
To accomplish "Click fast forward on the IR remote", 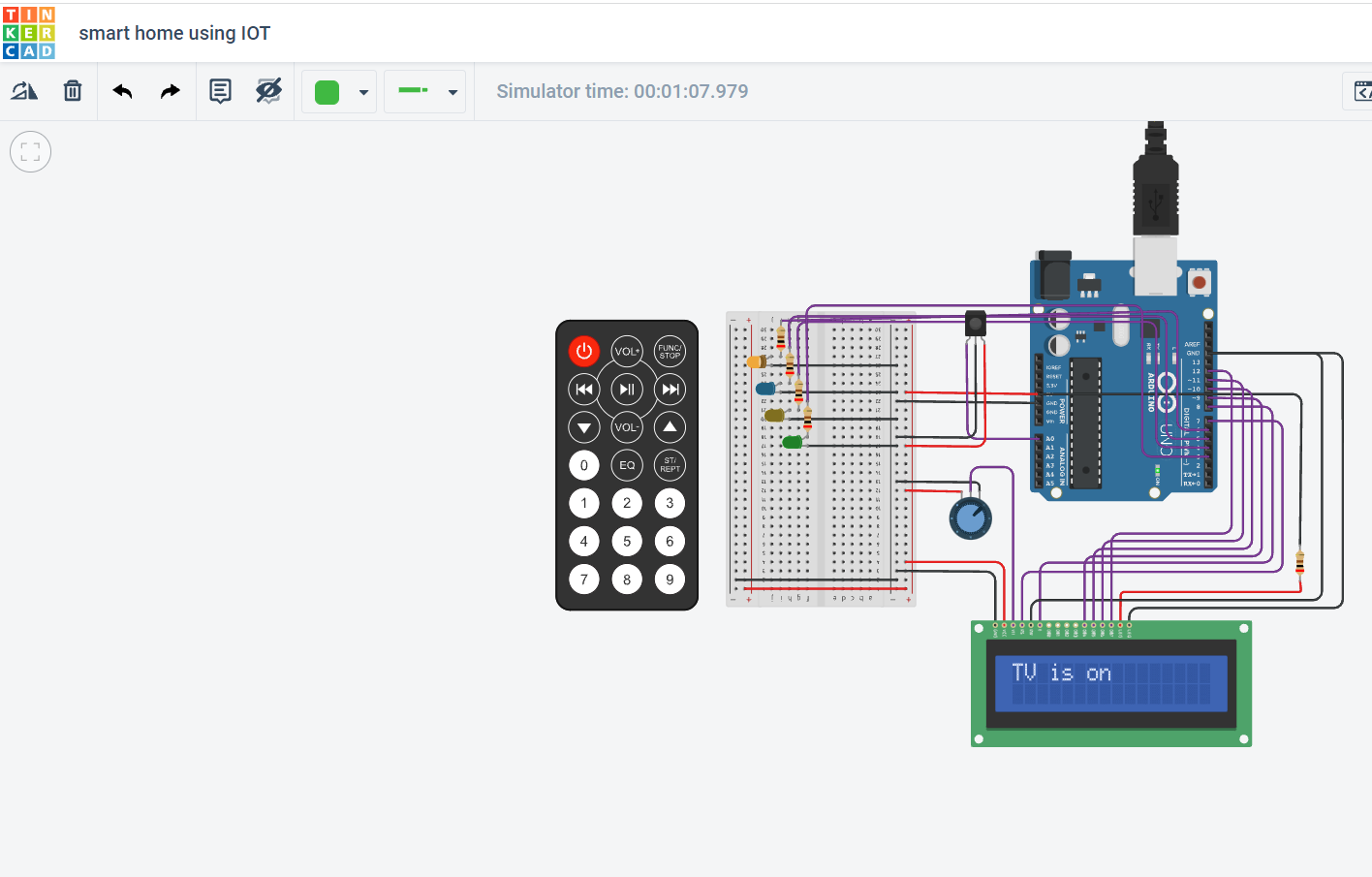I will click(670, 390).
